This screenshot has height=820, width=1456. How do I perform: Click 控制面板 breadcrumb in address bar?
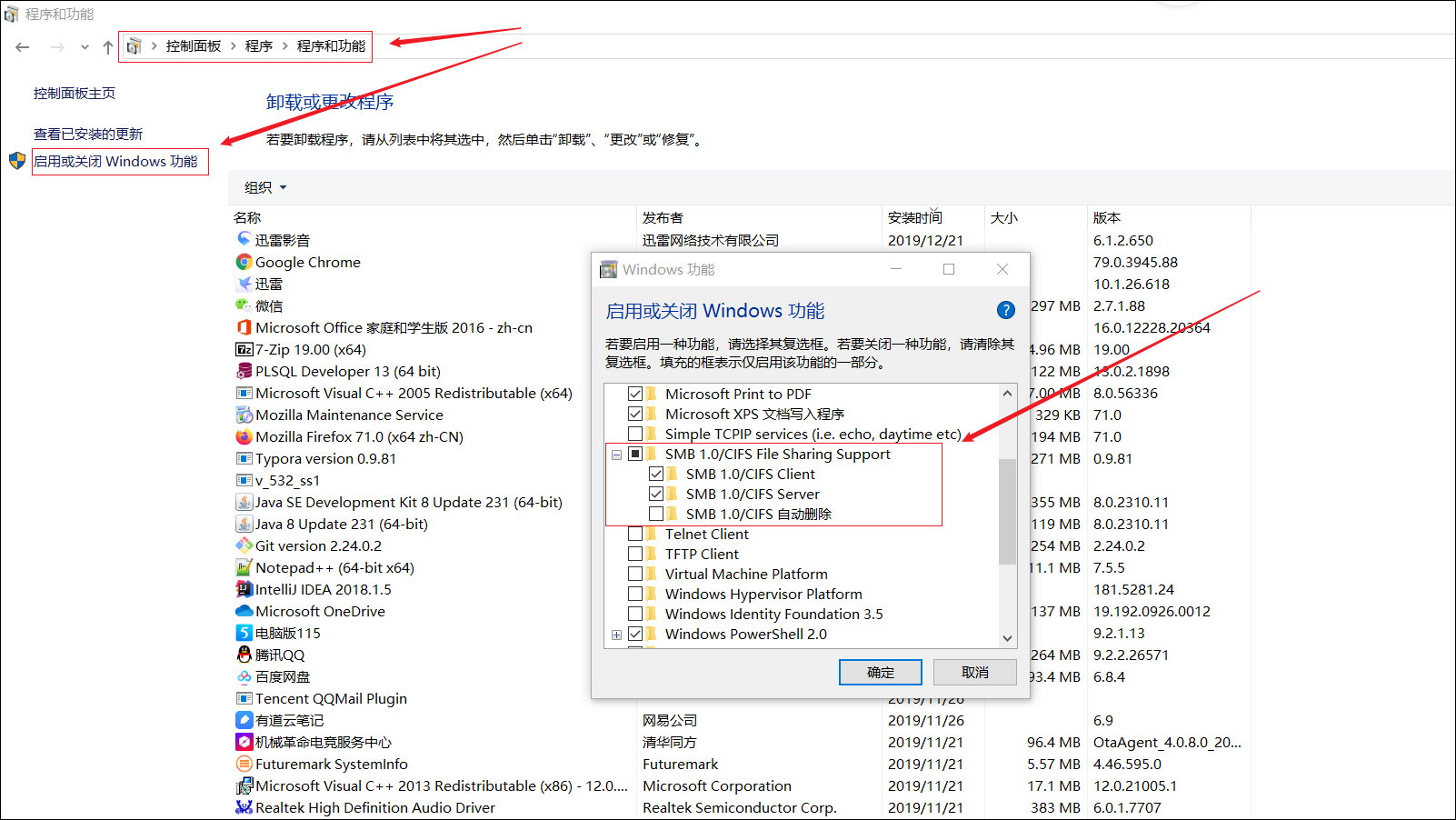(x=194, y=46)
